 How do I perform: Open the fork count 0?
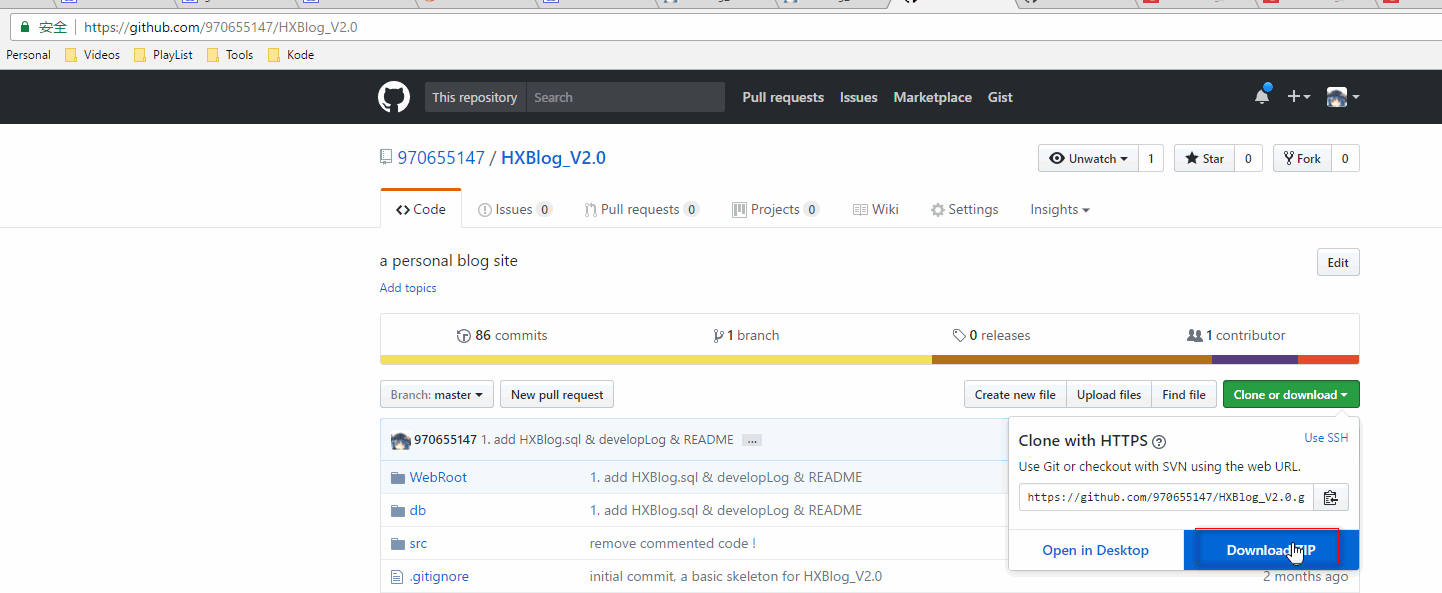pyautogui.click(x=1345, y=158)
